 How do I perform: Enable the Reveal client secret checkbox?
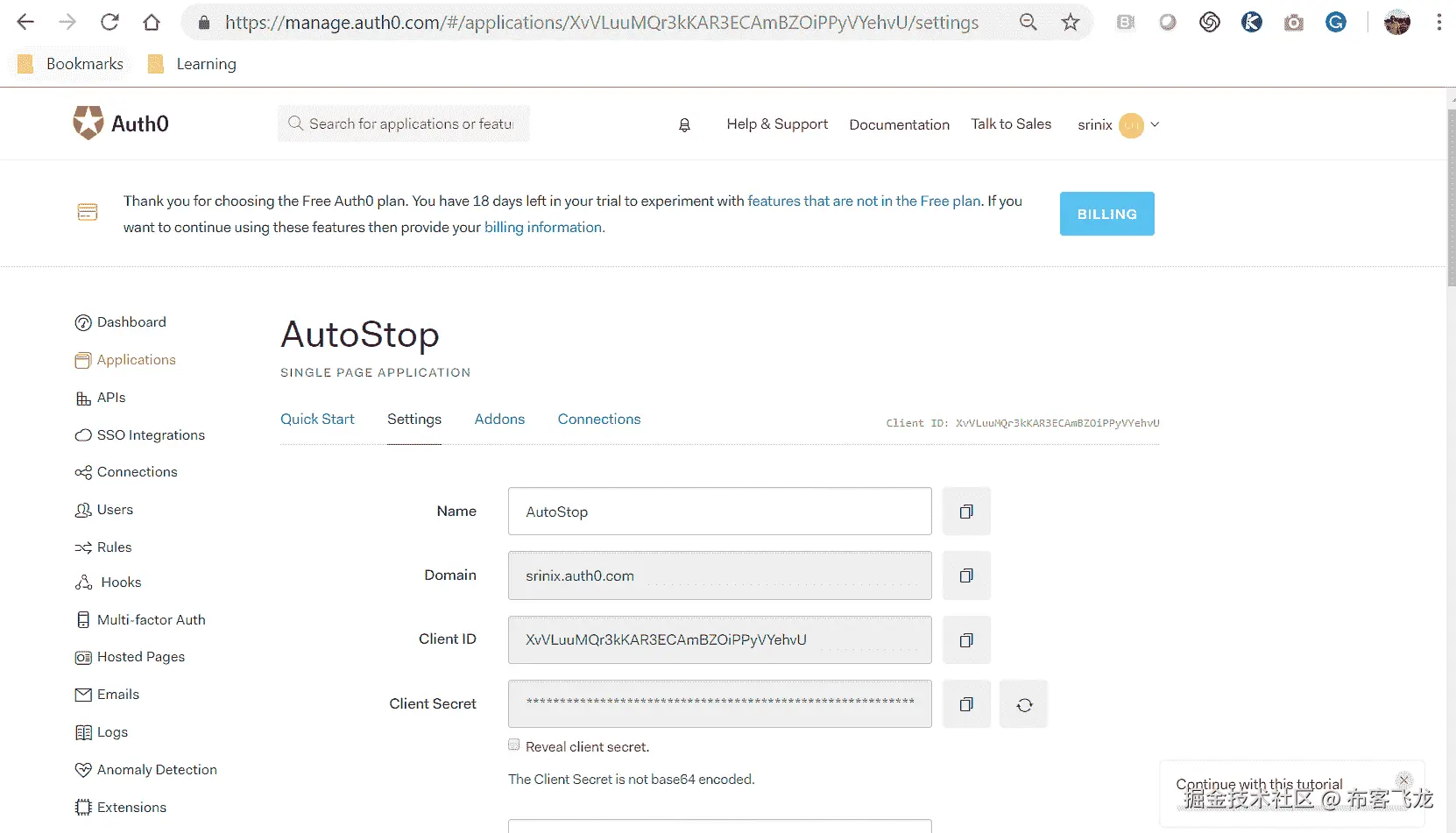tap(514, 745)
